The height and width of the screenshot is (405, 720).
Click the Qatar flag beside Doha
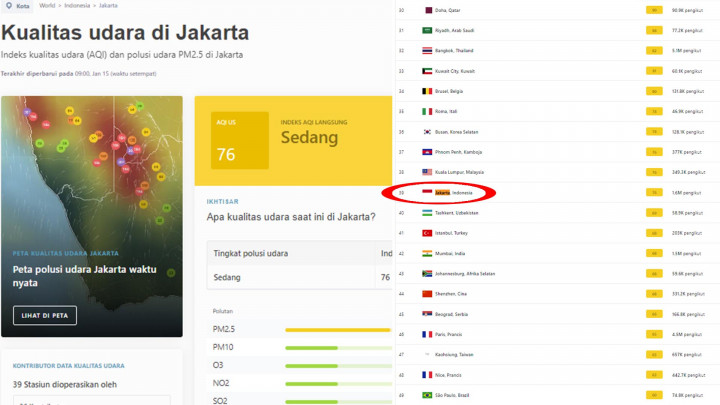click(427, 10)
